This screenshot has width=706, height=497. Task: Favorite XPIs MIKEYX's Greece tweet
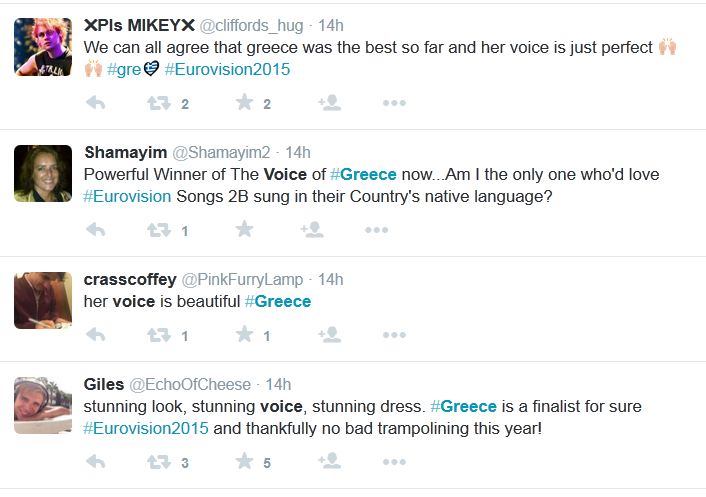(245, 103)
